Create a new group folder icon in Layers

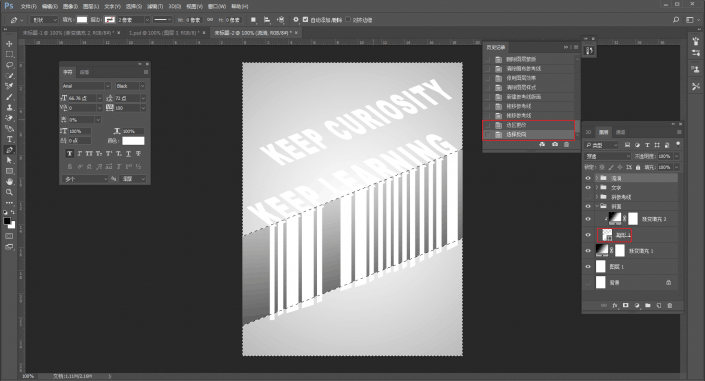pyautogui.click(x=648, y=305)
